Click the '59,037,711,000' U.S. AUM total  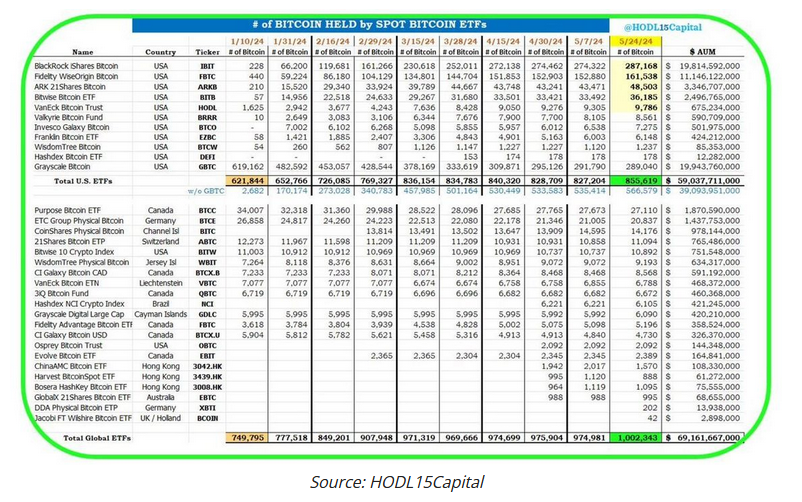707,181
